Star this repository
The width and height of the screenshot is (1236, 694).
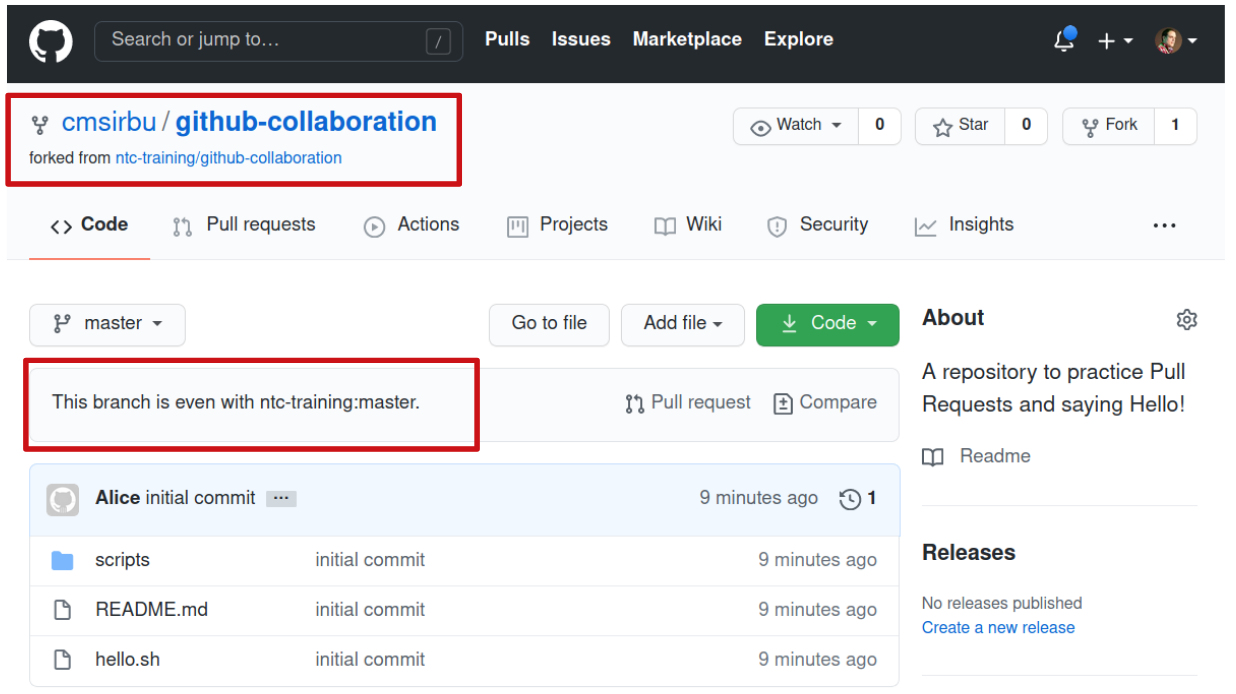pos(960,126)
